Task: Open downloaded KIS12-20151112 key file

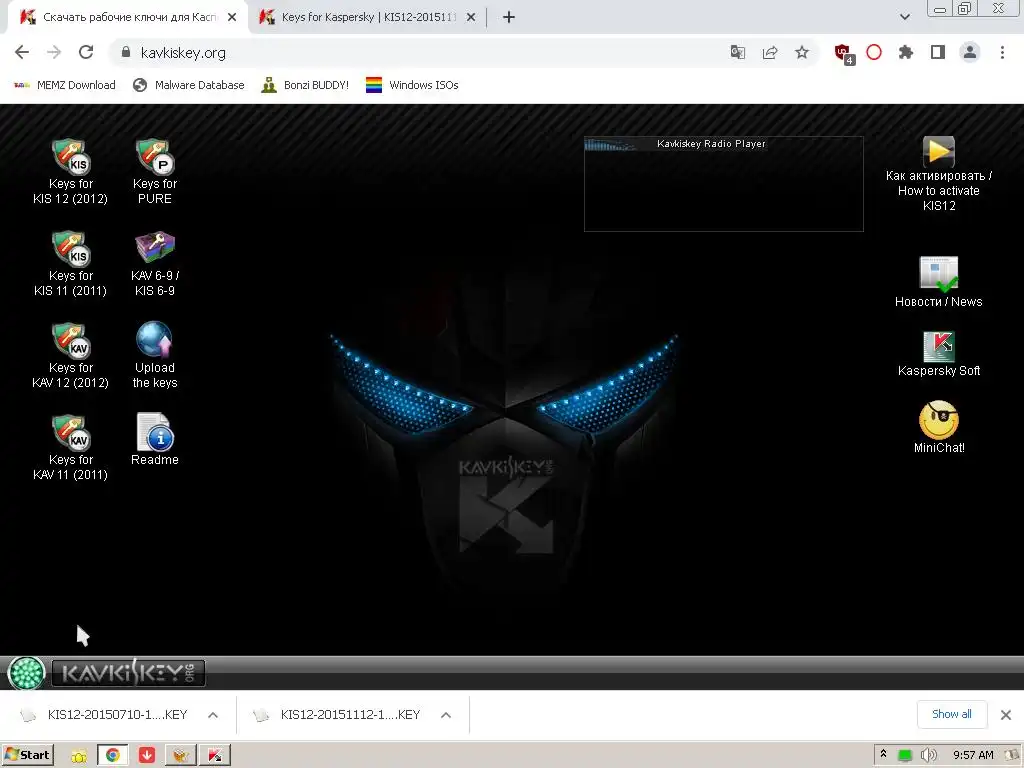Action: tap(338, 714)
